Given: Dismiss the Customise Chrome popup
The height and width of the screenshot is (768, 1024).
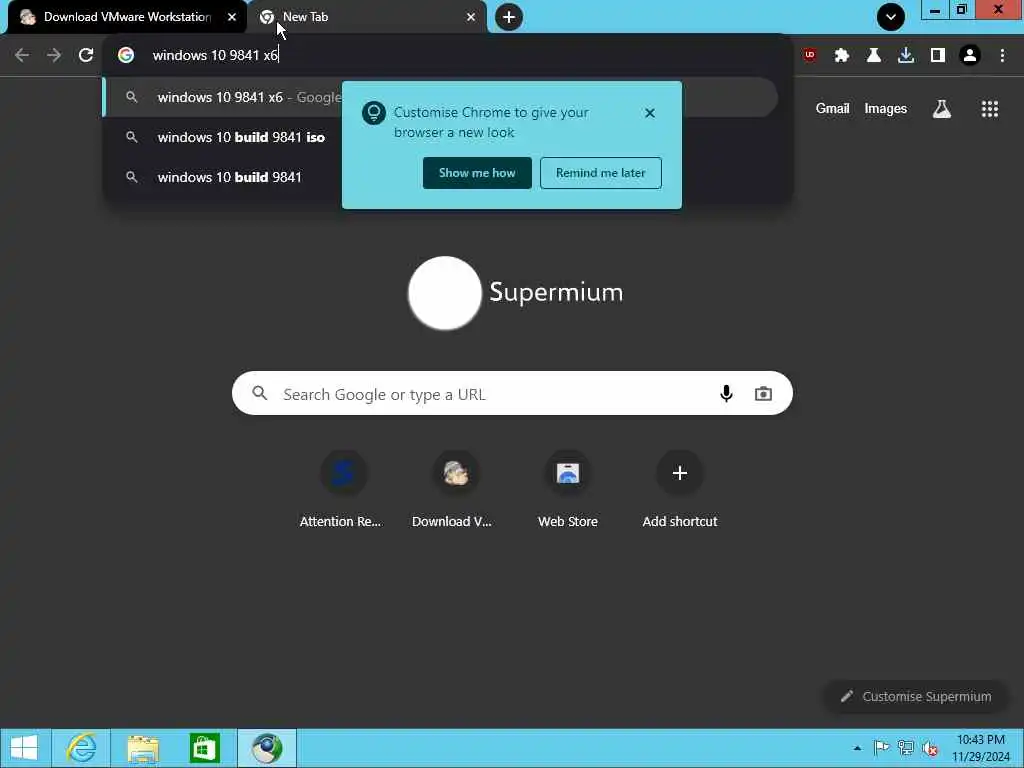Looking at the screenshot, I should point(650,113).
